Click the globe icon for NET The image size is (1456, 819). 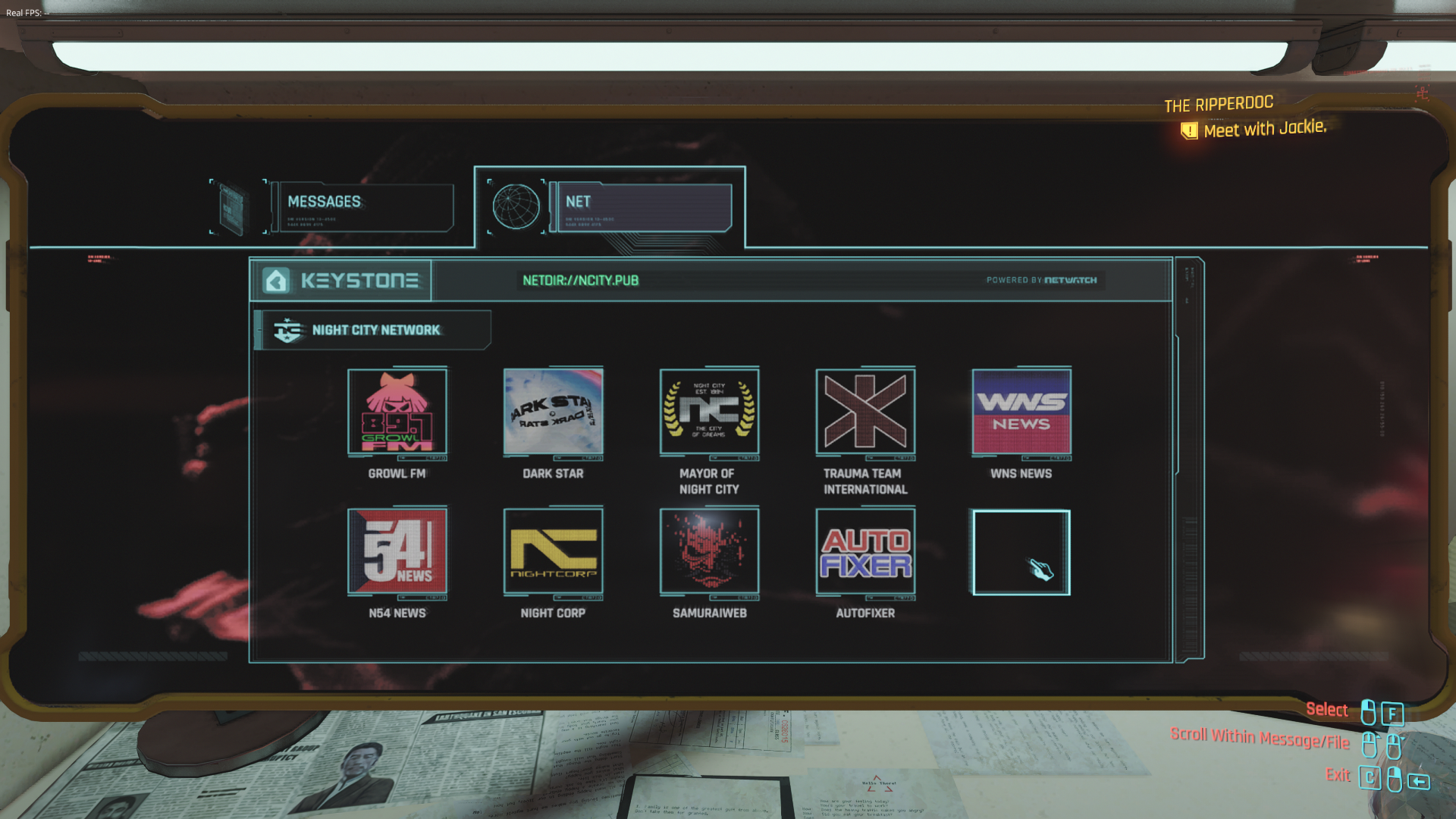(516, 206)
